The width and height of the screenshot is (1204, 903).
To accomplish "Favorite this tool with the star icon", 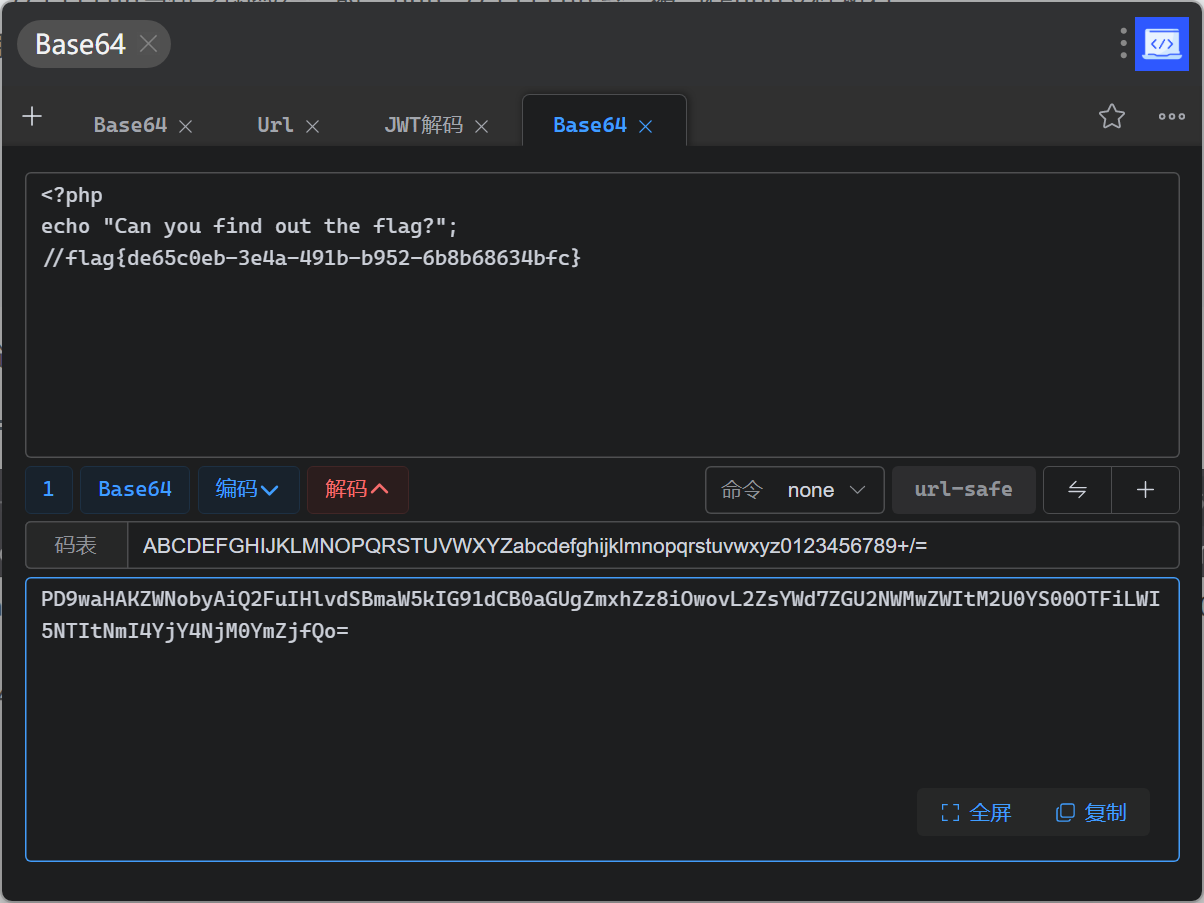I will coord(1112,117).
